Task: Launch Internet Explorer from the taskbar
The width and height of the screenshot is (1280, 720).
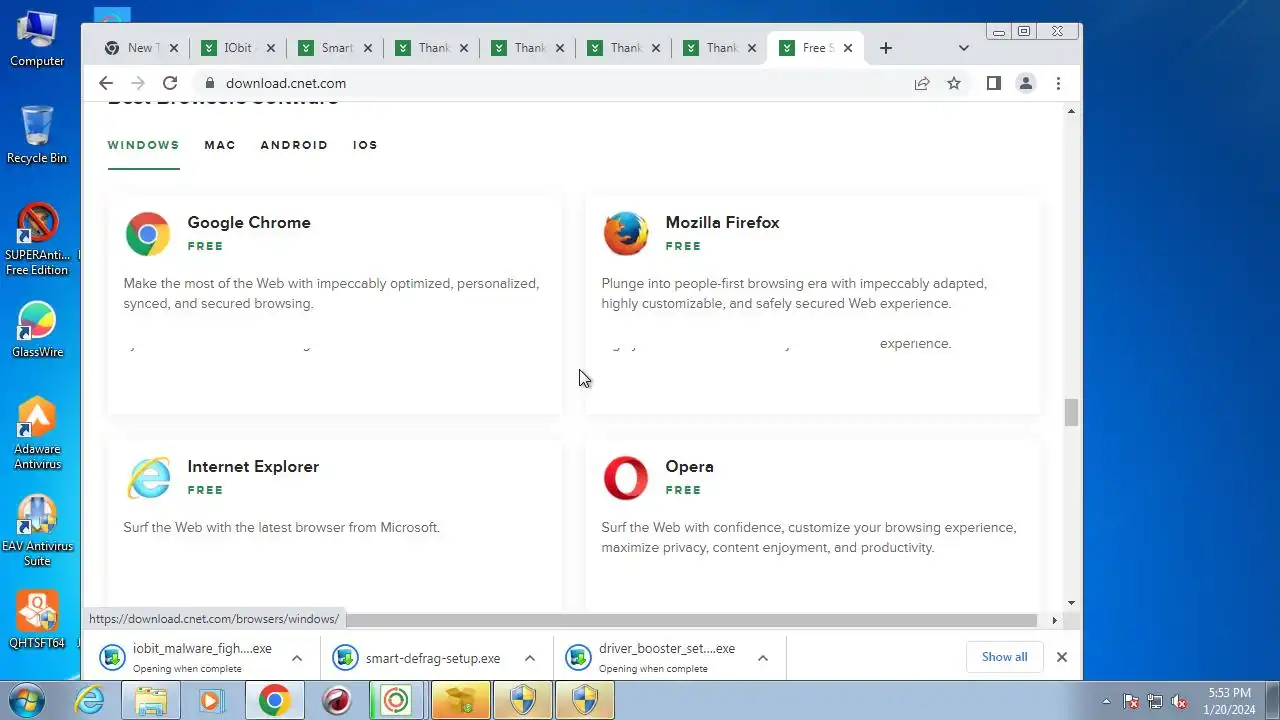Action: [90, 700]
